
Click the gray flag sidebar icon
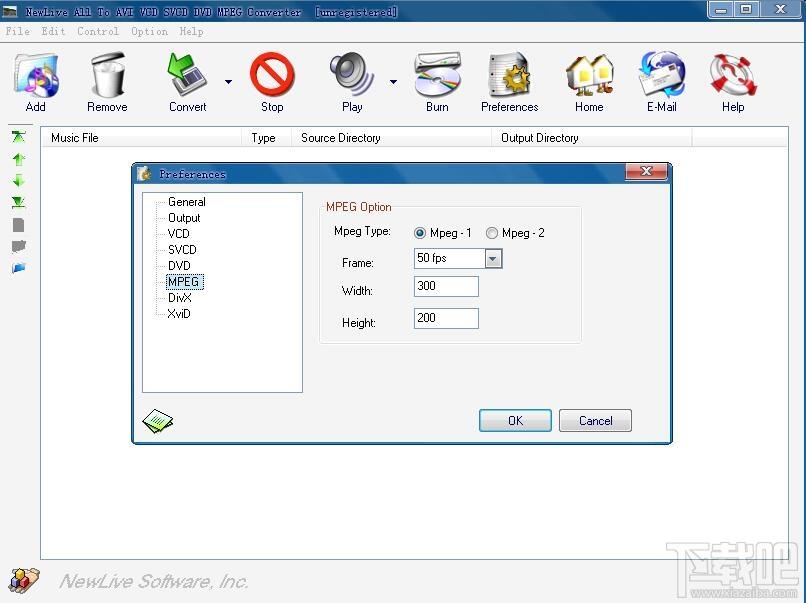click(x=19, y=246)
